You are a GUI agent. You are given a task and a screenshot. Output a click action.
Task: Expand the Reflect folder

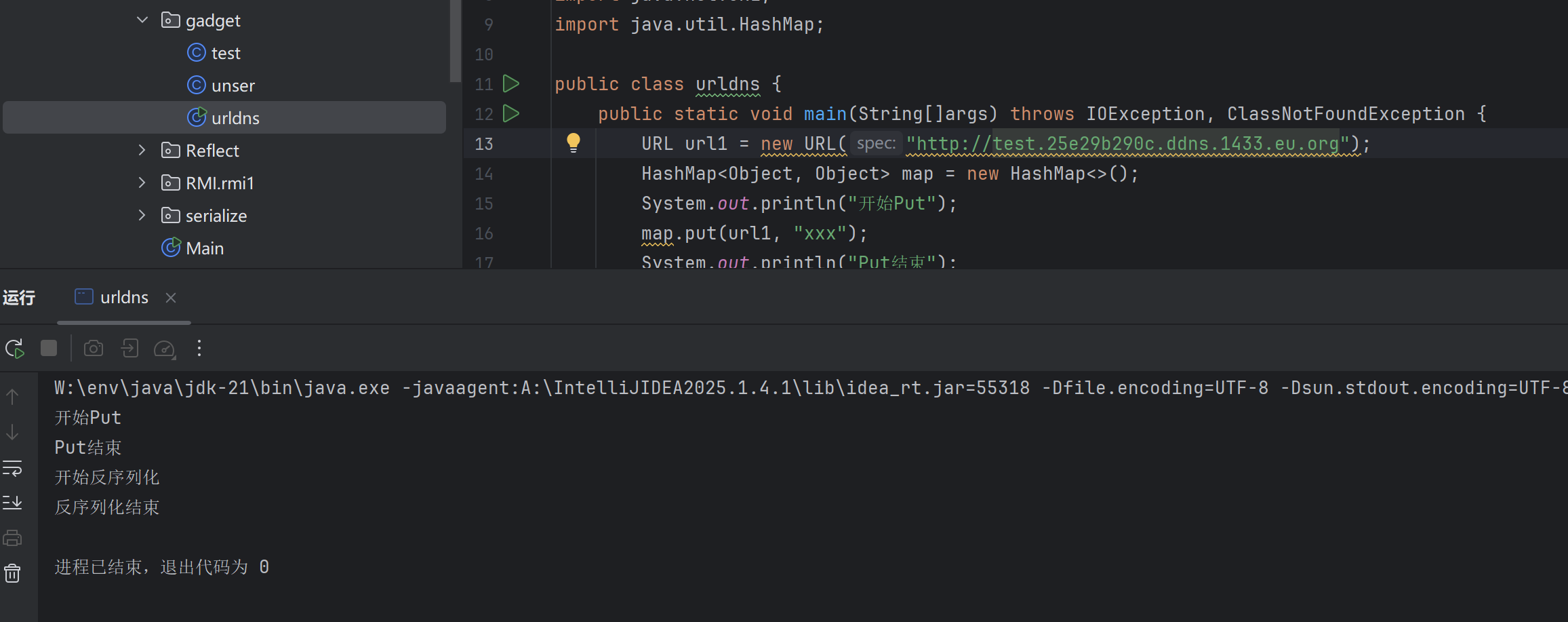[142, 151]
